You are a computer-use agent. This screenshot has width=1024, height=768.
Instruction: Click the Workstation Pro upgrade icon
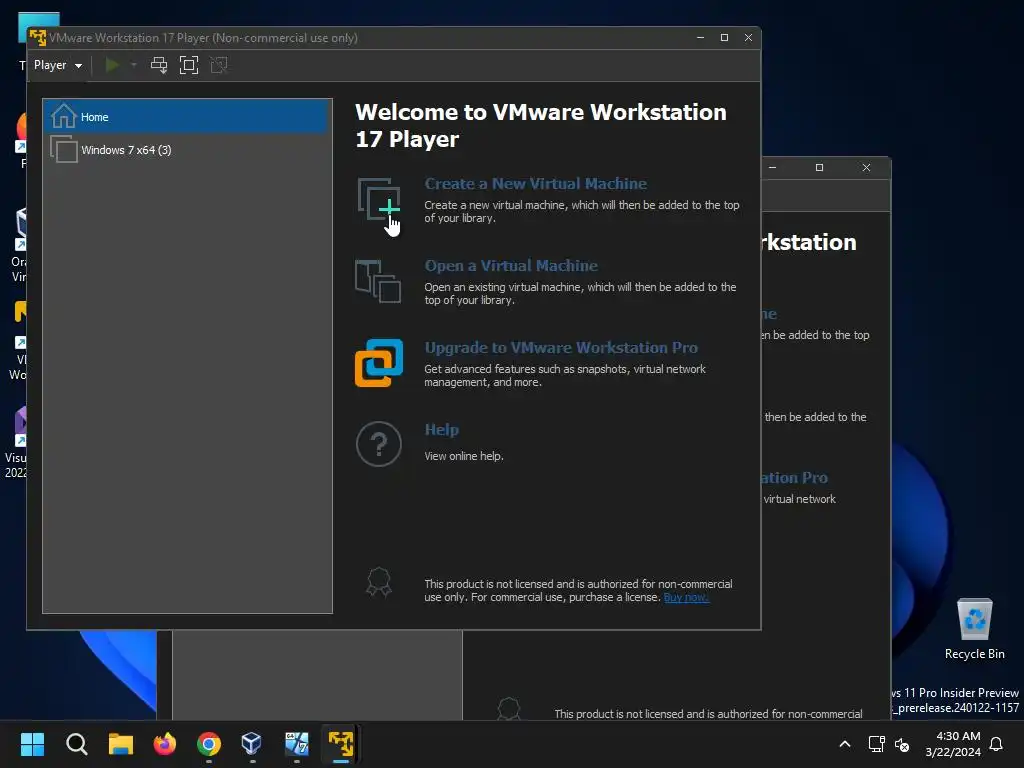pos(379,362)
